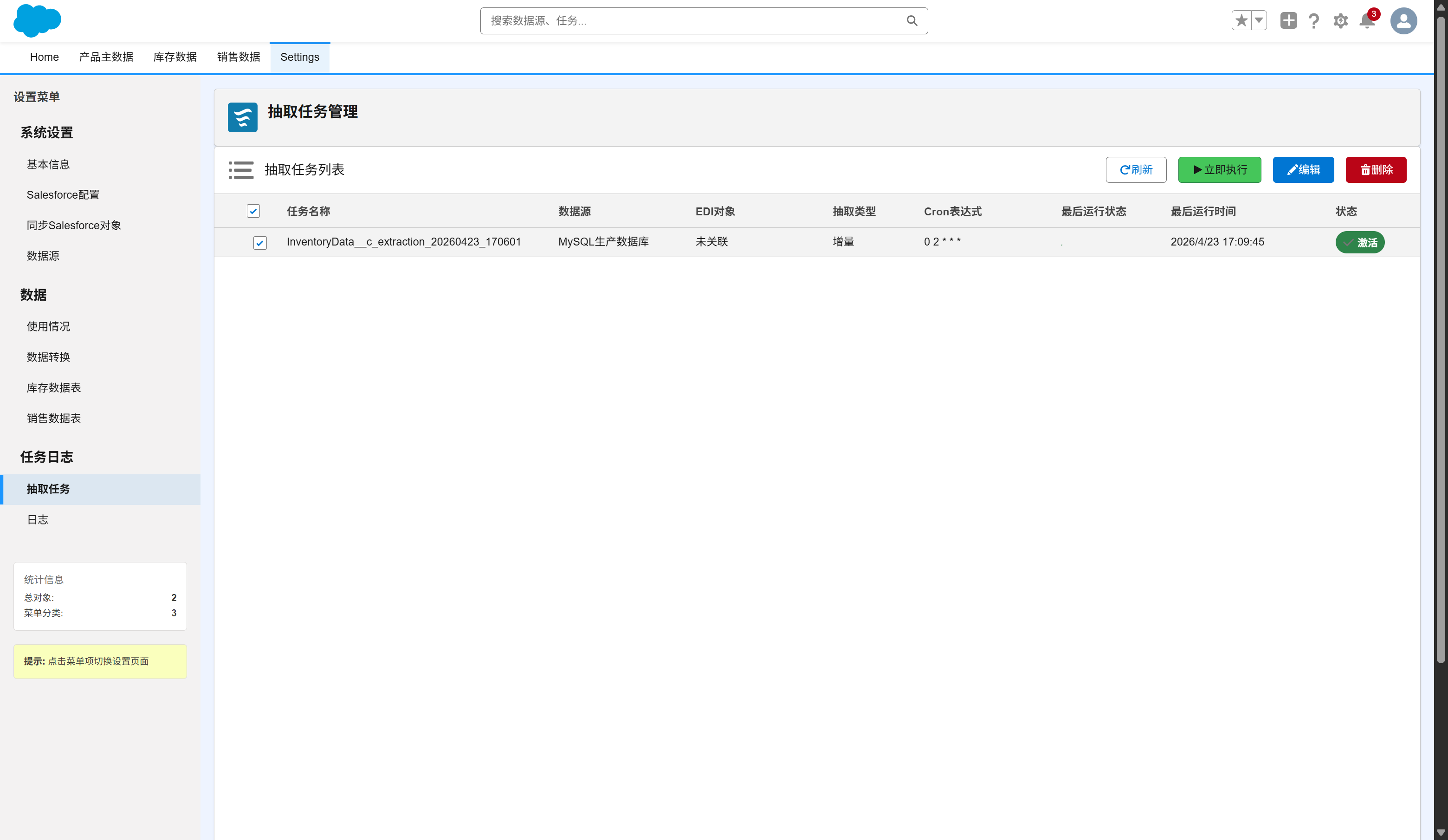The width and height of the screenshot is (1448, 840).
Task: Click the task list icon beside 抽取任务列表
Action: pyautogui.click(x=241, y=169)
